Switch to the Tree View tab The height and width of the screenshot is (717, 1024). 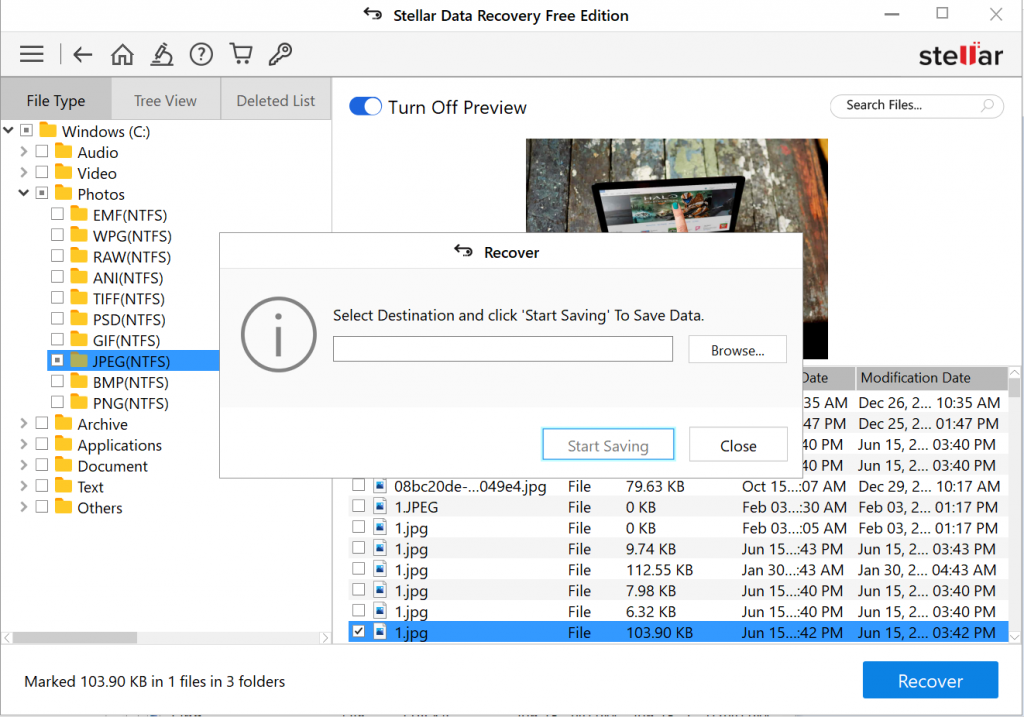(x=165, y=101)
